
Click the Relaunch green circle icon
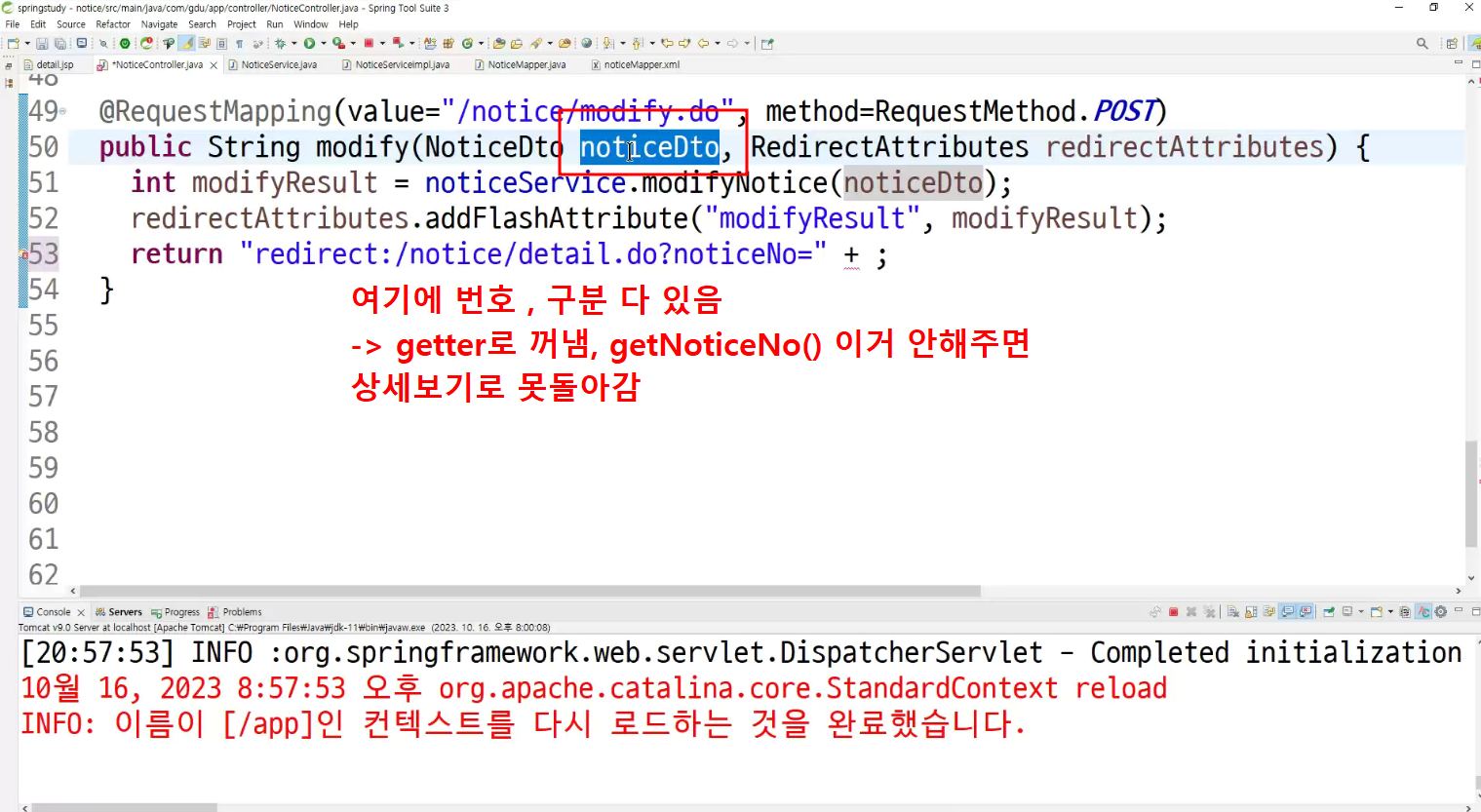pos(125,44)
